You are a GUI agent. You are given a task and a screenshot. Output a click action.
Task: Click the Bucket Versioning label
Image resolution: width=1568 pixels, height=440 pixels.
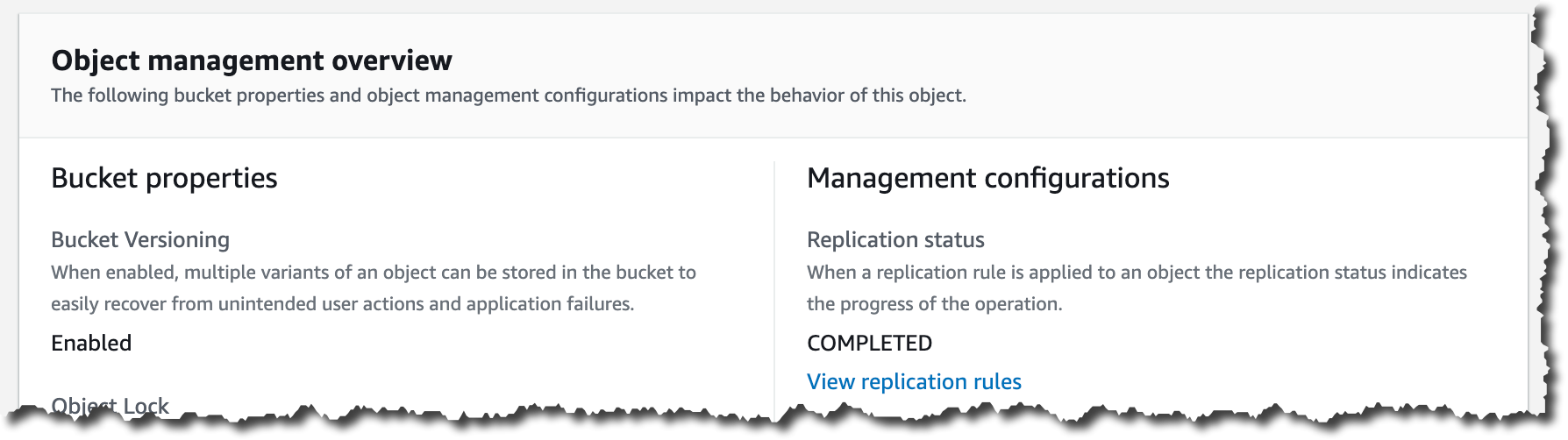pos(140,240)
